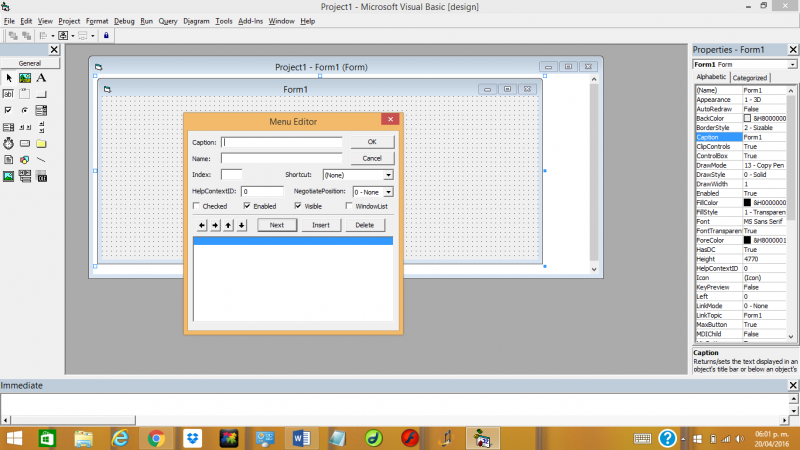Select the Label control tool

41,78
